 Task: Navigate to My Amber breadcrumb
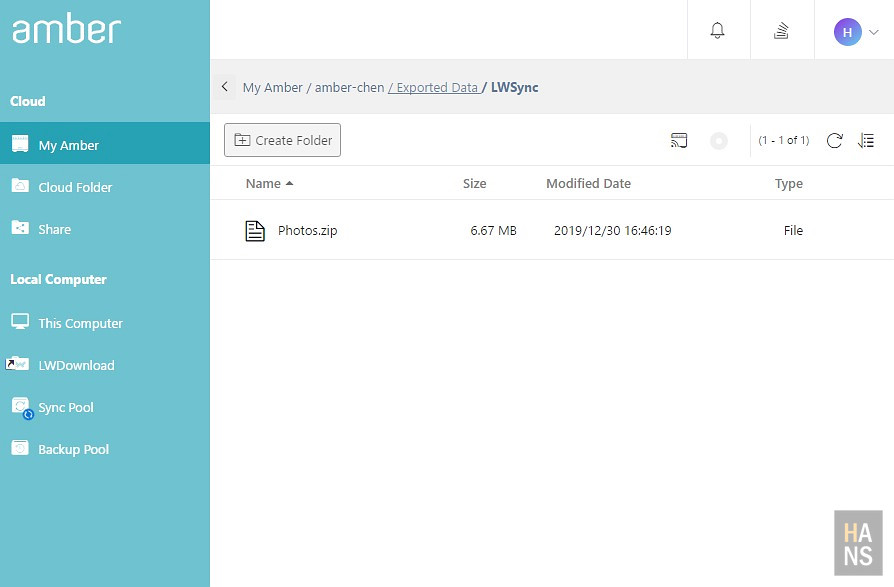coord(273,87)
